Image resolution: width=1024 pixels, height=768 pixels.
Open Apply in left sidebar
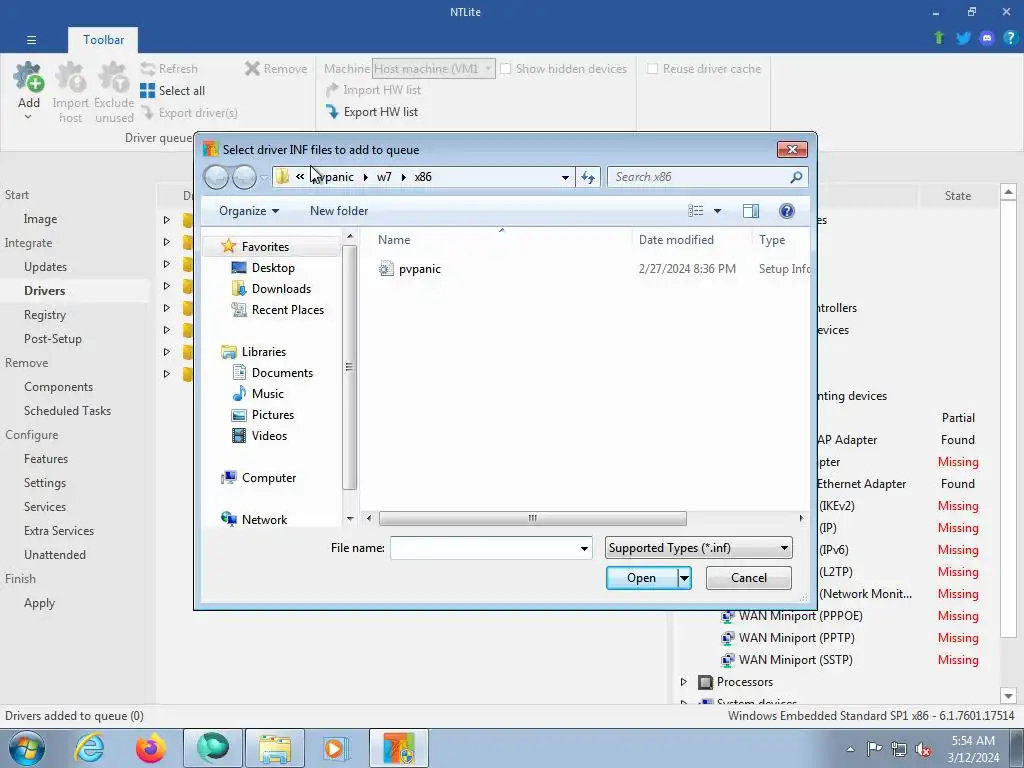39,603
